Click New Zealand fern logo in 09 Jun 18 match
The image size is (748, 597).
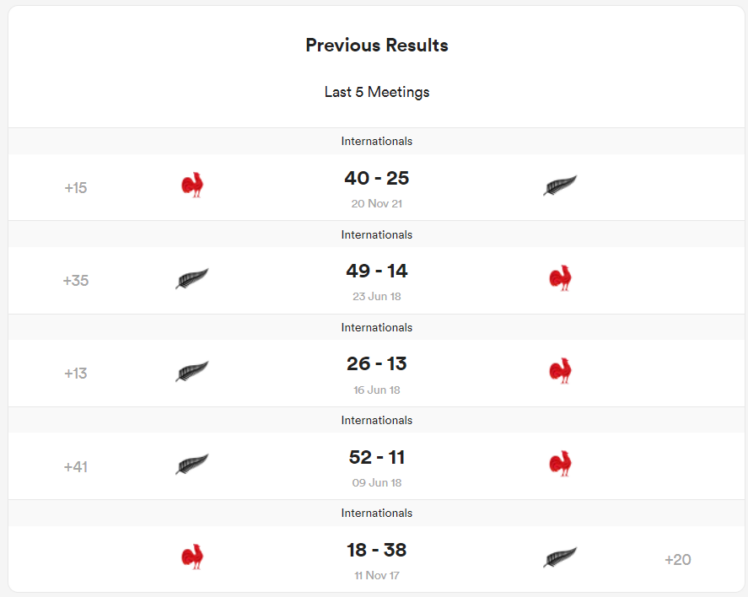coord(192,465)
